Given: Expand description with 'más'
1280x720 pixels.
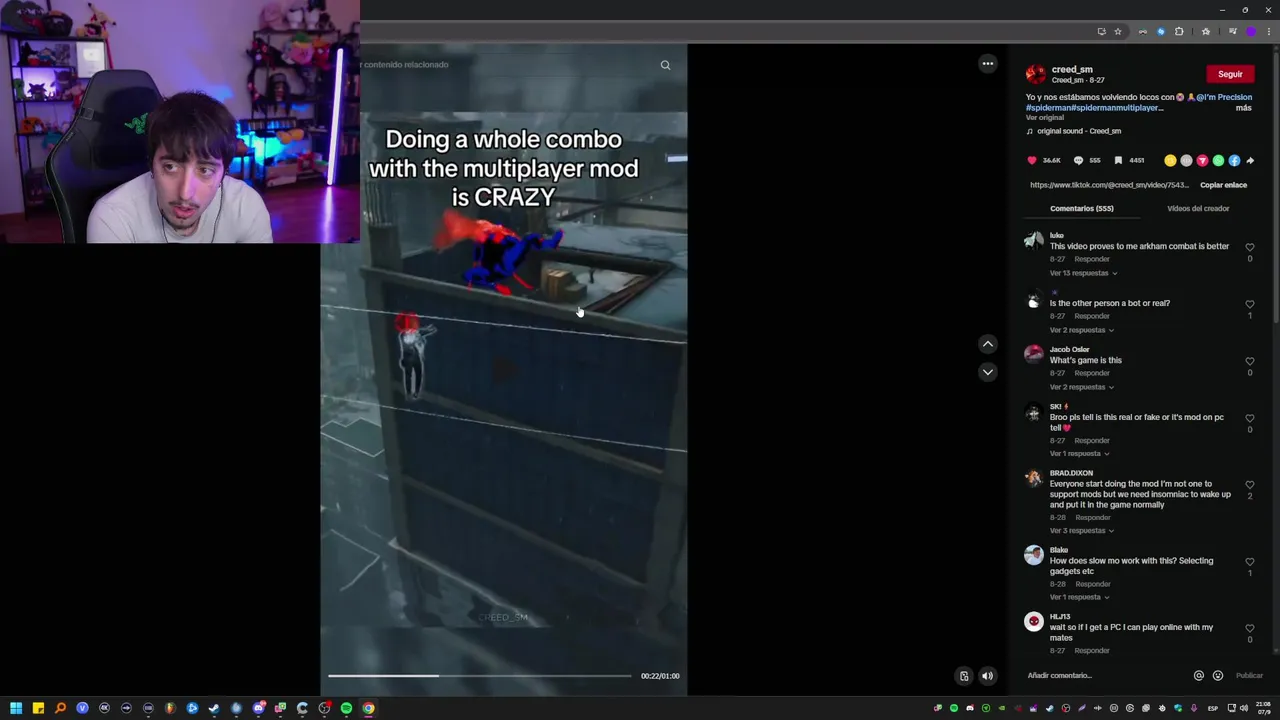Looking at the screenshot, I should [1243, 108].
